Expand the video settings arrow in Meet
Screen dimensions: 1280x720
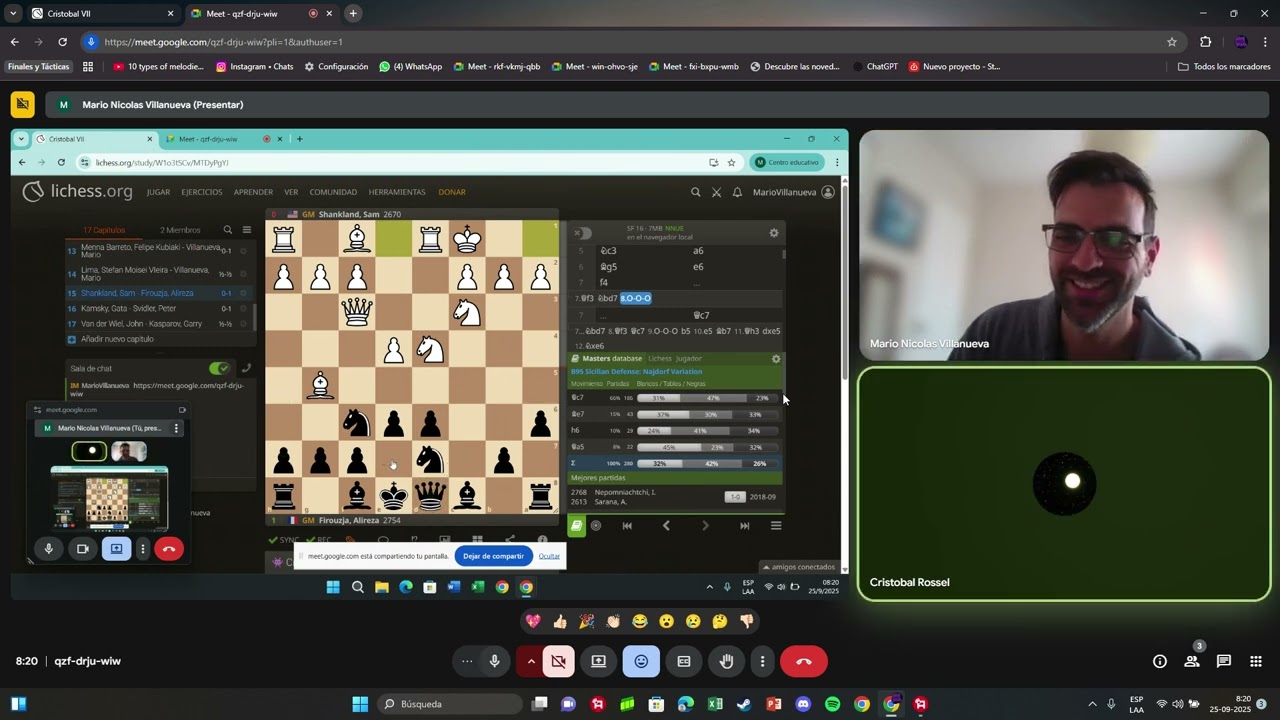pos(530,661)
